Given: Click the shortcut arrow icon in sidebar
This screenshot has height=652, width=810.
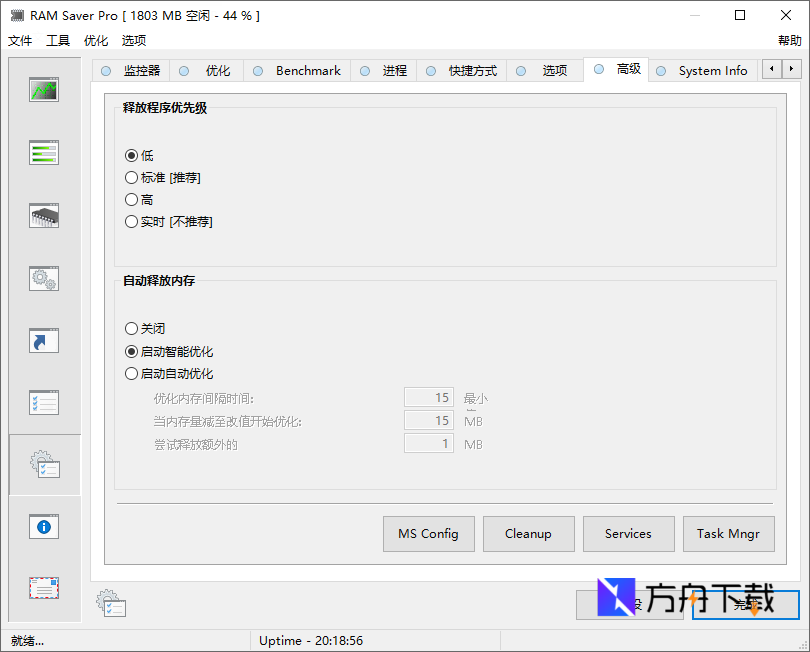Looking at the screenshot, I should click(x=43, y=340).
